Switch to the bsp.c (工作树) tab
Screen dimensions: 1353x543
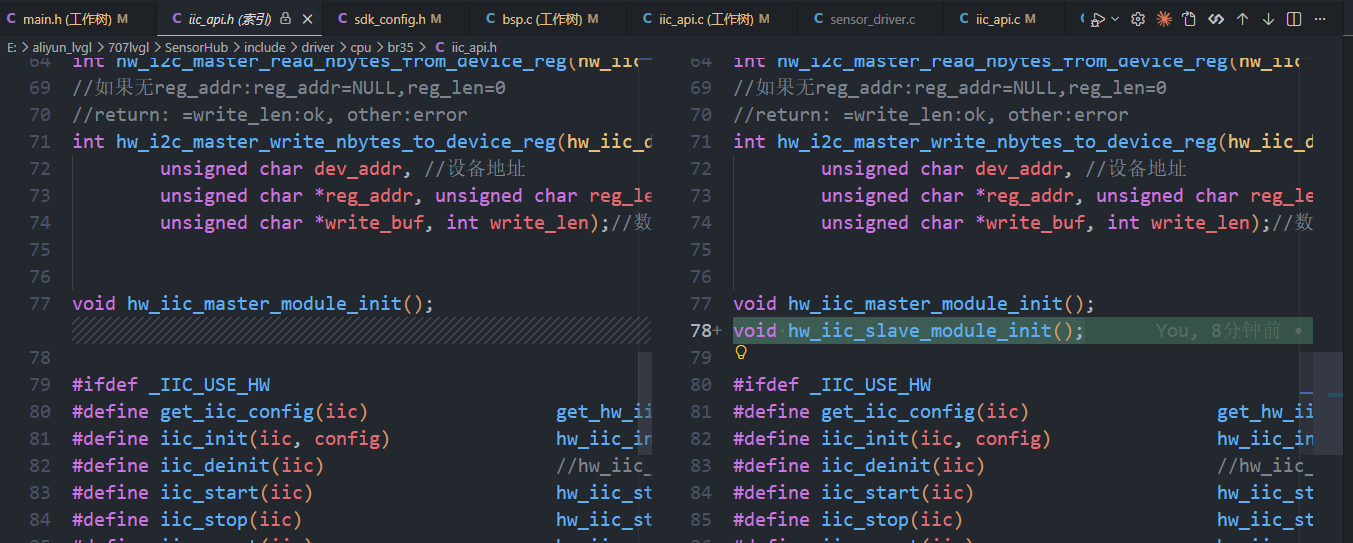point(550,19)
